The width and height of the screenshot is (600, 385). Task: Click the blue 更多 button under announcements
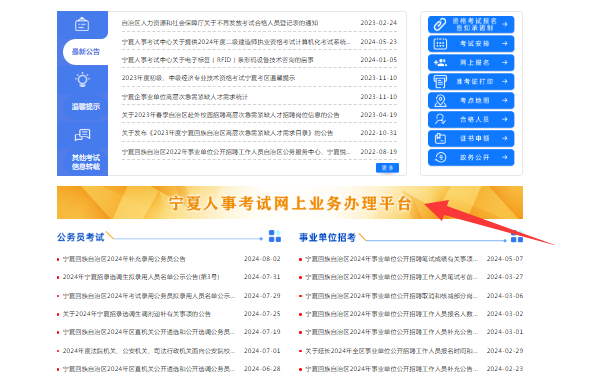(387, 168)
